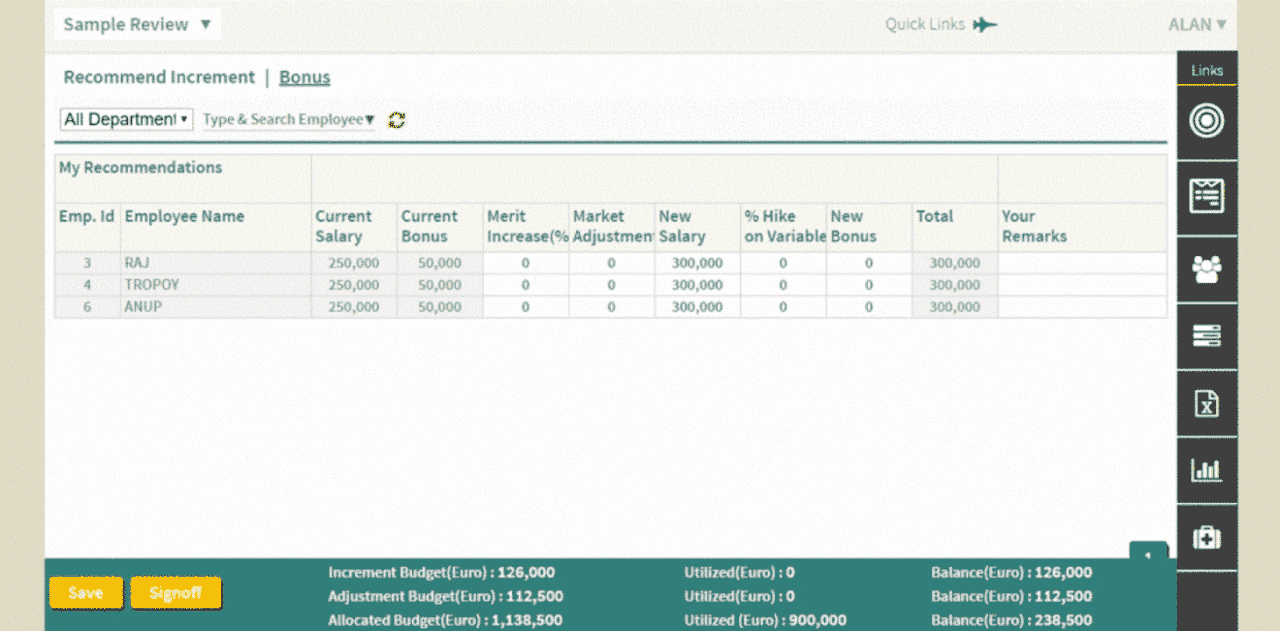Click the target goals icon in Links sidebar
The height and width of the screenshot is (631, 1280).
tap(1206, 121)
